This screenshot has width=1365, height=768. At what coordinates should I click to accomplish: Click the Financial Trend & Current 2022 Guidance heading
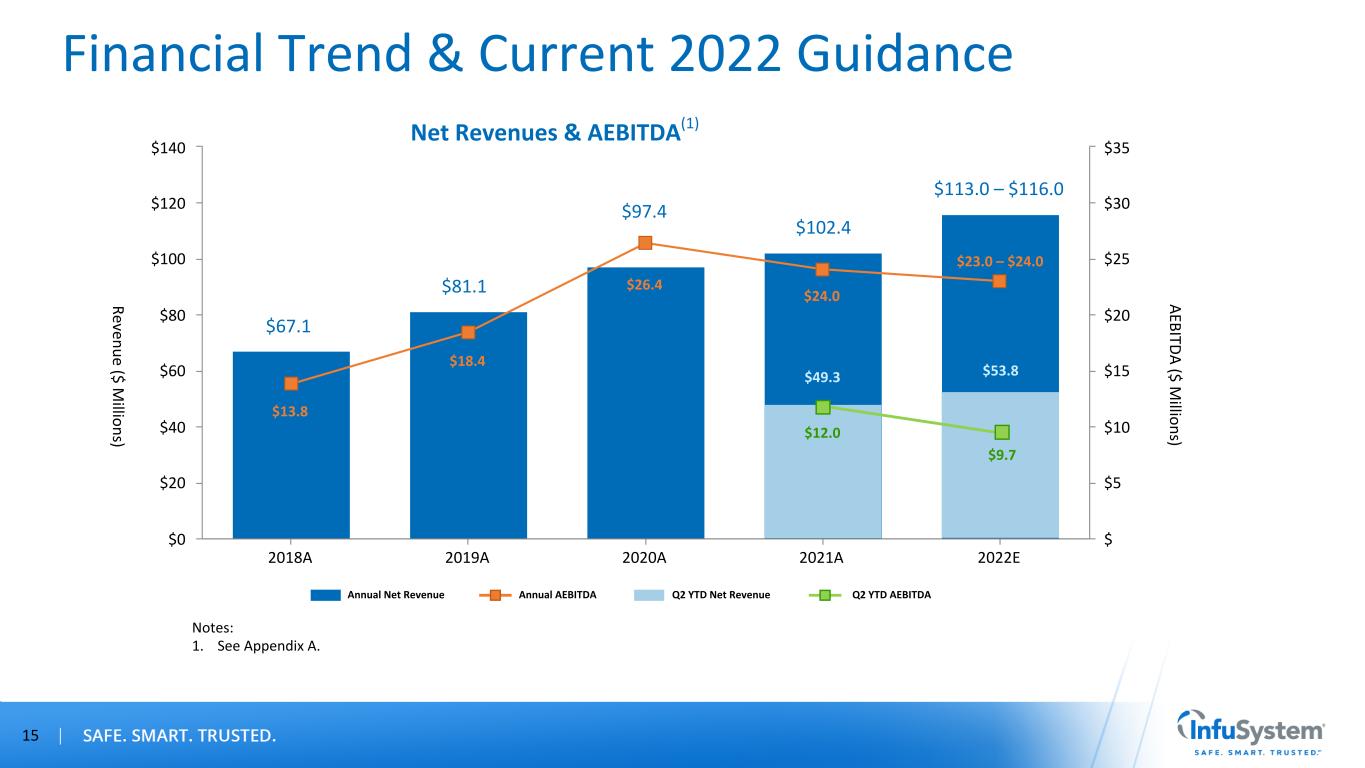coord(536,54)
